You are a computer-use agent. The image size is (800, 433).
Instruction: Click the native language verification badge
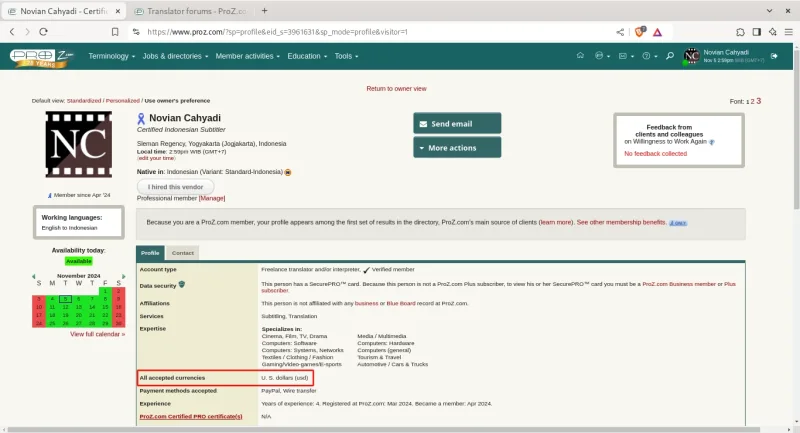click(x=288, y=172)
